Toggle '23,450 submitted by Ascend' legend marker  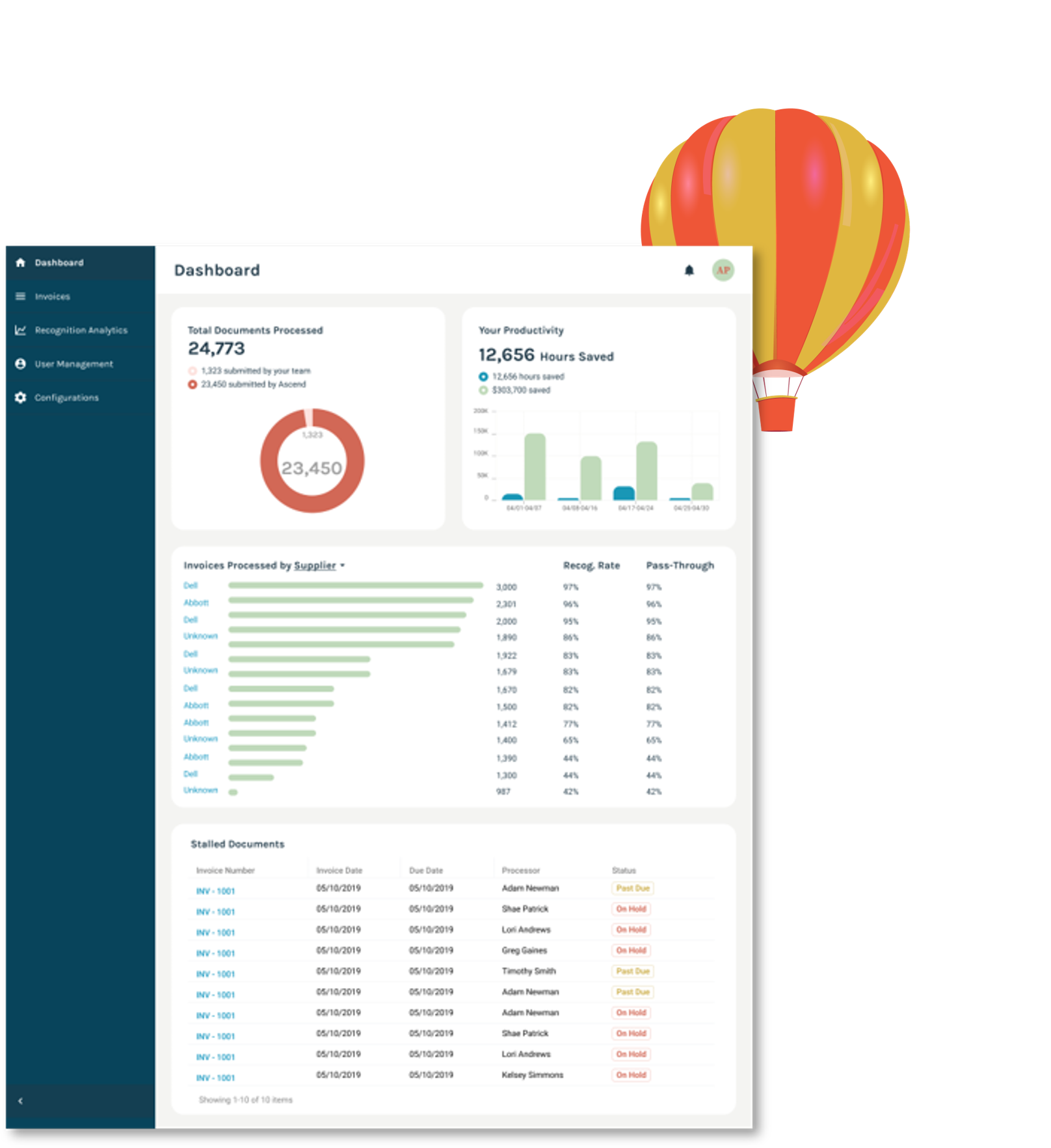[x=193, y=384]
